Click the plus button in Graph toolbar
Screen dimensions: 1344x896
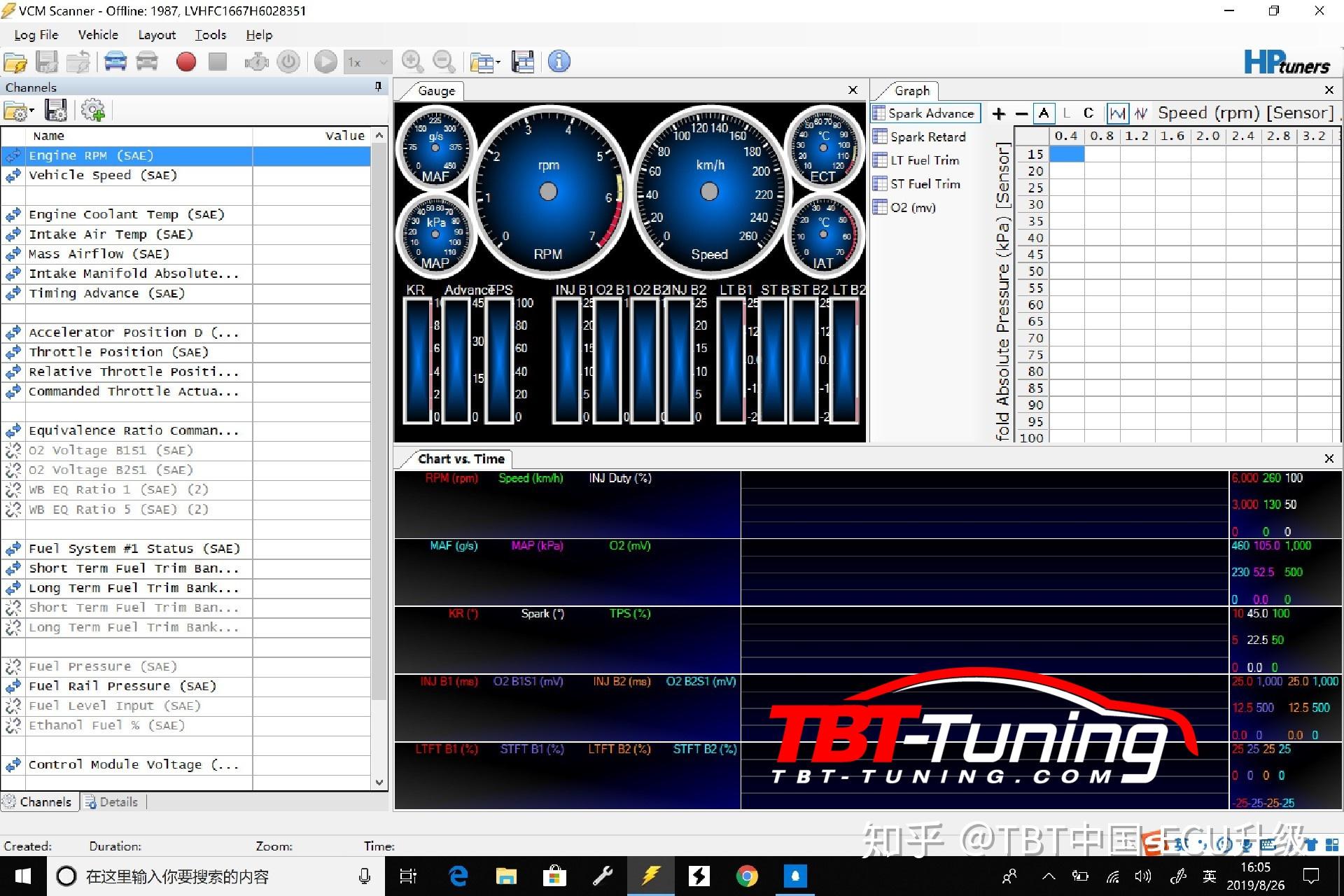click(999, 113)
